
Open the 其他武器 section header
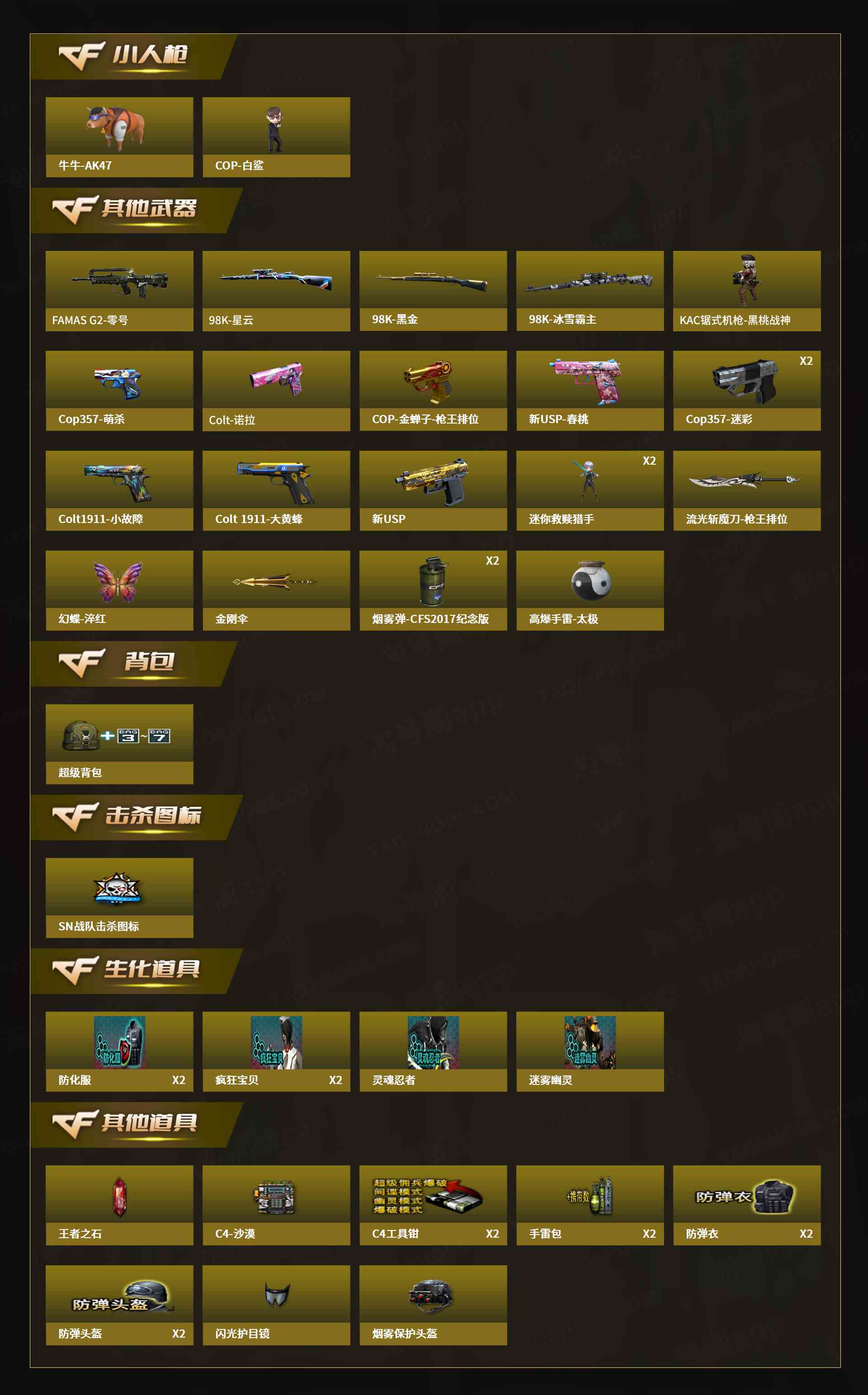(136, 210)
